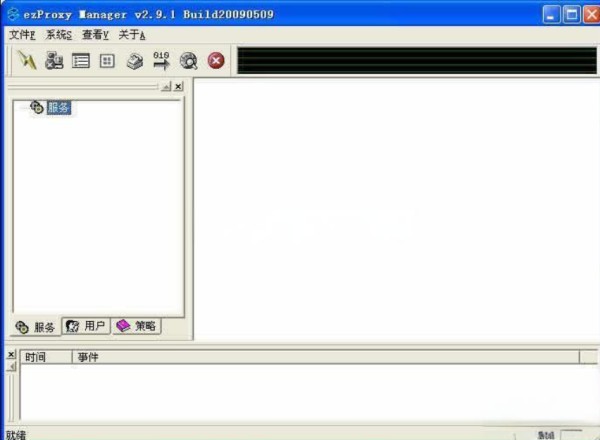Sort log by 时间 column header

click(x=46, y=356)
